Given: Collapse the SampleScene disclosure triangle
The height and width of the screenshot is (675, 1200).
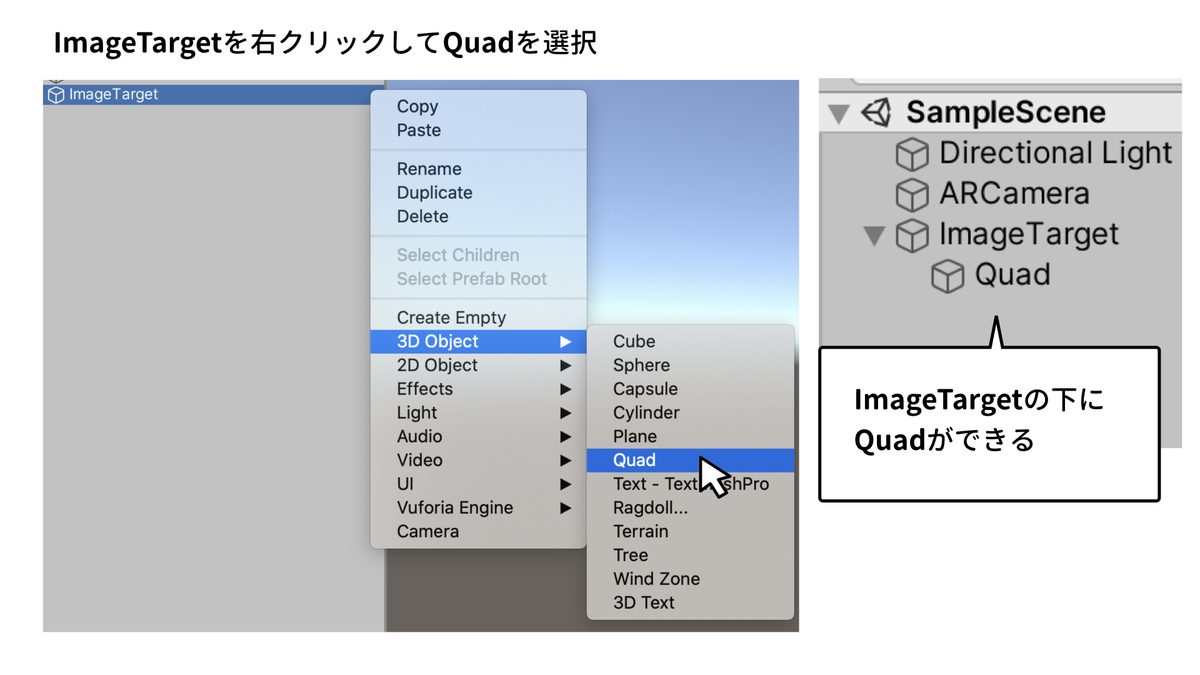Looking at the screenshot, I should (x=838, y=112).
